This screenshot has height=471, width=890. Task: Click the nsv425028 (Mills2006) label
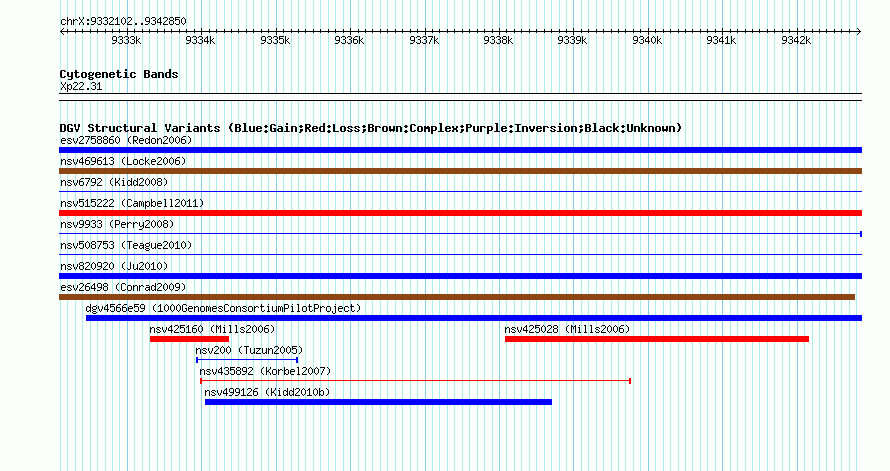coord(568,329)
